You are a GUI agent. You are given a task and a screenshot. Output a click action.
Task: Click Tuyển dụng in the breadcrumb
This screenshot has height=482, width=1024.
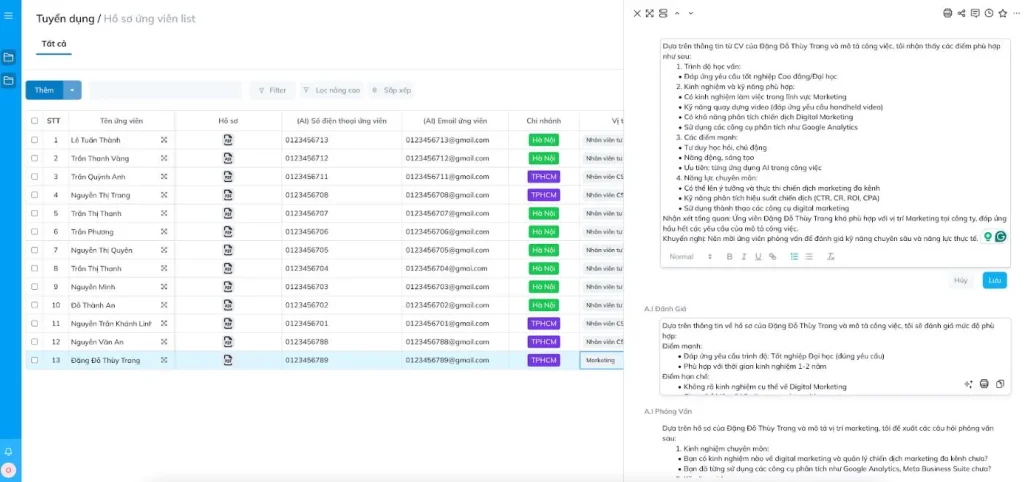pyautogui.click(x=65, y=19)
